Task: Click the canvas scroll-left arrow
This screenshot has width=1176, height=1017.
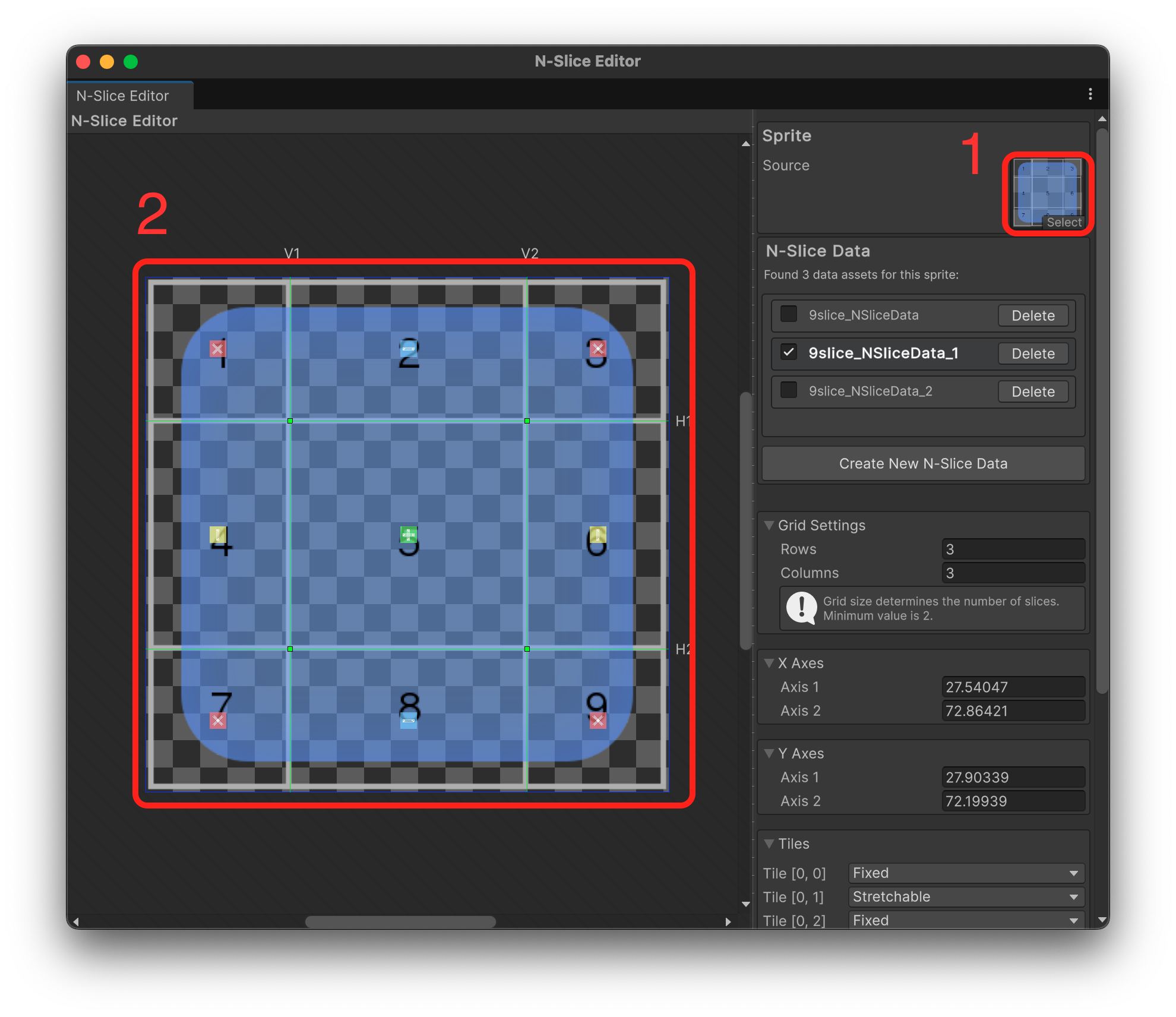Action: pos(75,922)
